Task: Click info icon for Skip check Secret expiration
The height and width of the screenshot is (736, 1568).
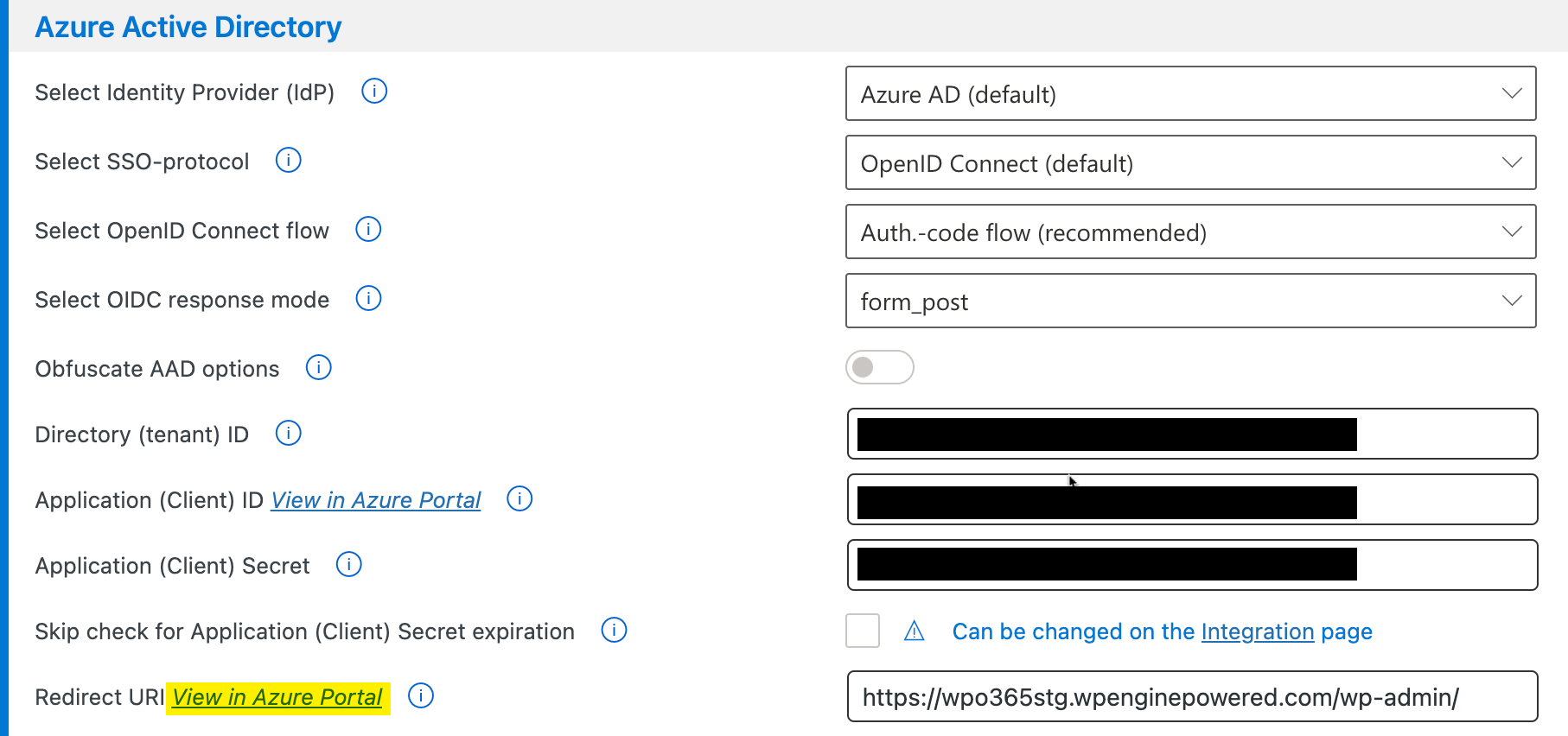Action: pyautogui.click(x=614, y=630)
